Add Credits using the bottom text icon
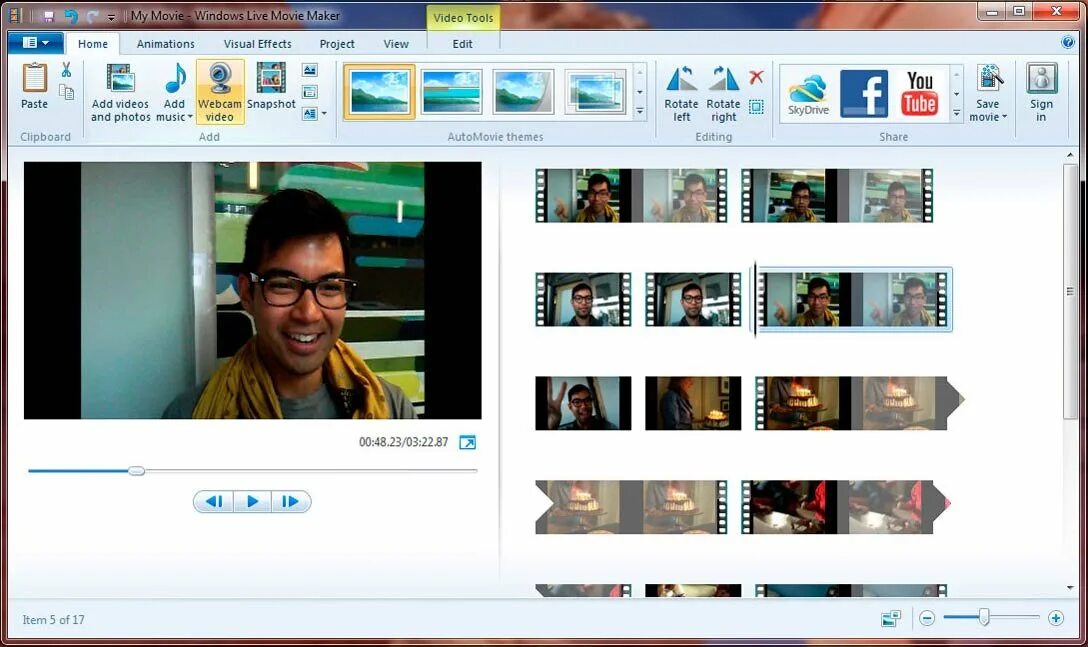1088x647 pixels. [309, 113]
